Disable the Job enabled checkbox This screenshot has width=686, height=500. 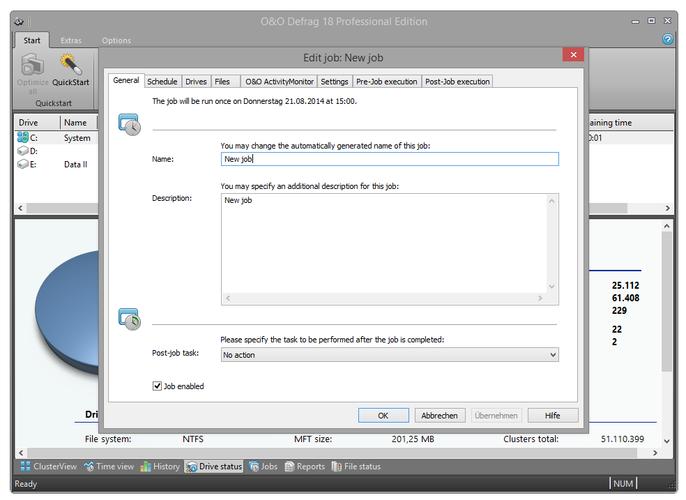(157, 386)
